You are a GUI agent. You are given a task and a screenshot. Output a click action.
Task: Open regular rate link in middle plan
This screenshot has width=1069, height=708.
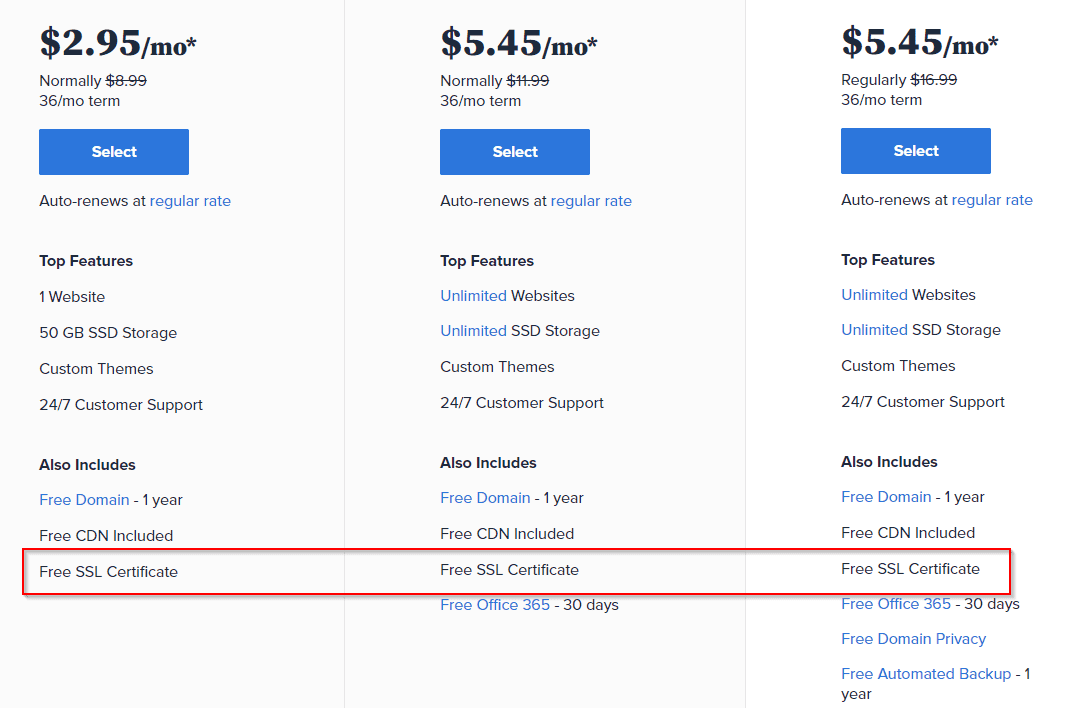tap(591, 201)
